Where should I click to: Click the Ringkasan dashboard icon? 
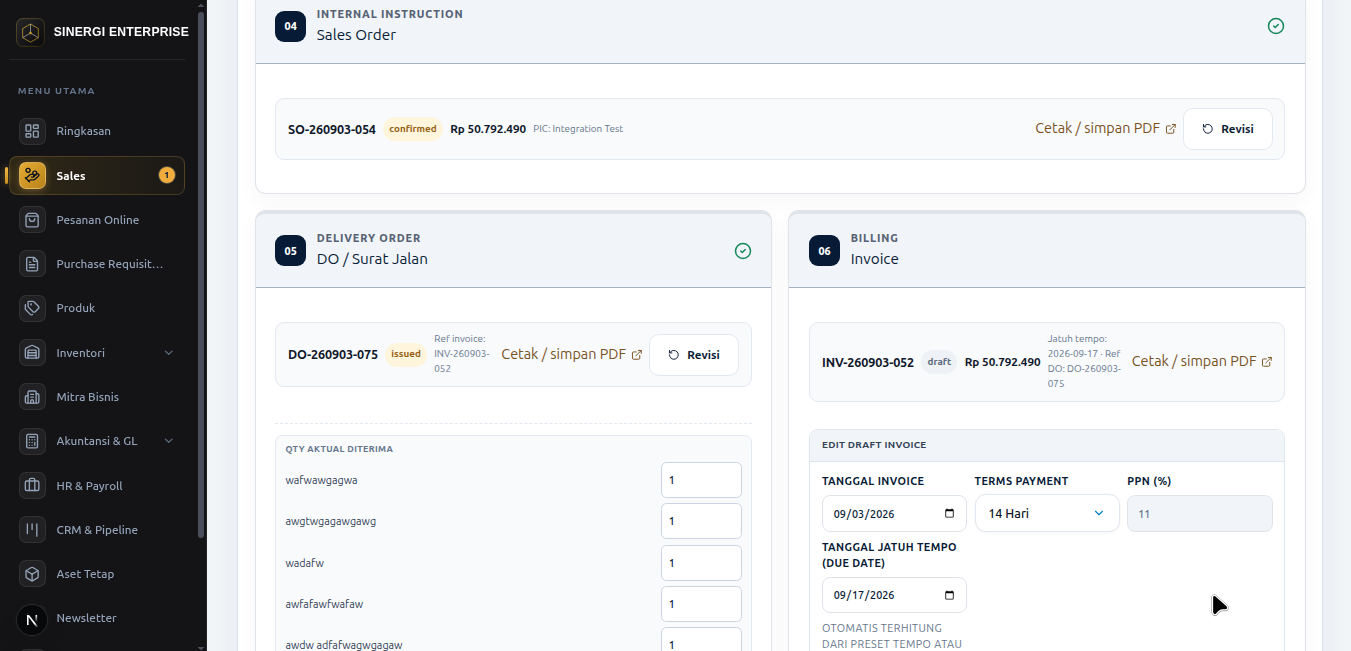coord(32,131)
